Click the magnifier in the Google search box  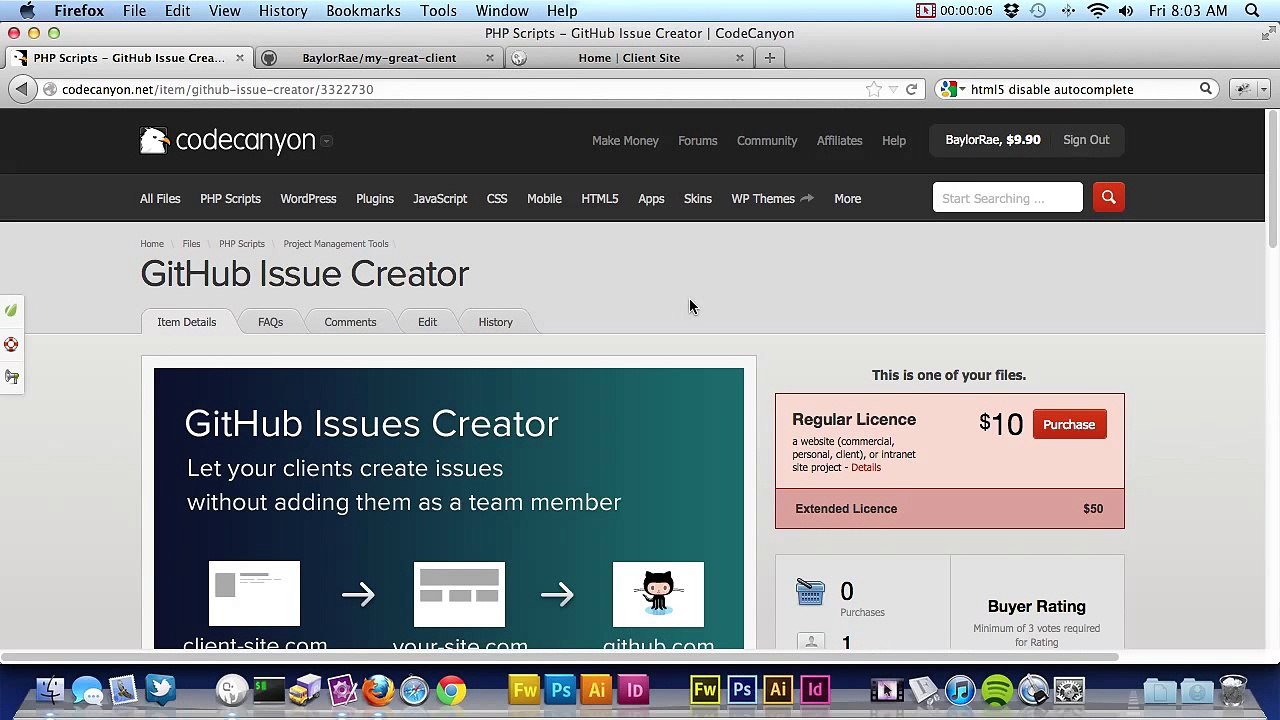tap(1206, 89)
